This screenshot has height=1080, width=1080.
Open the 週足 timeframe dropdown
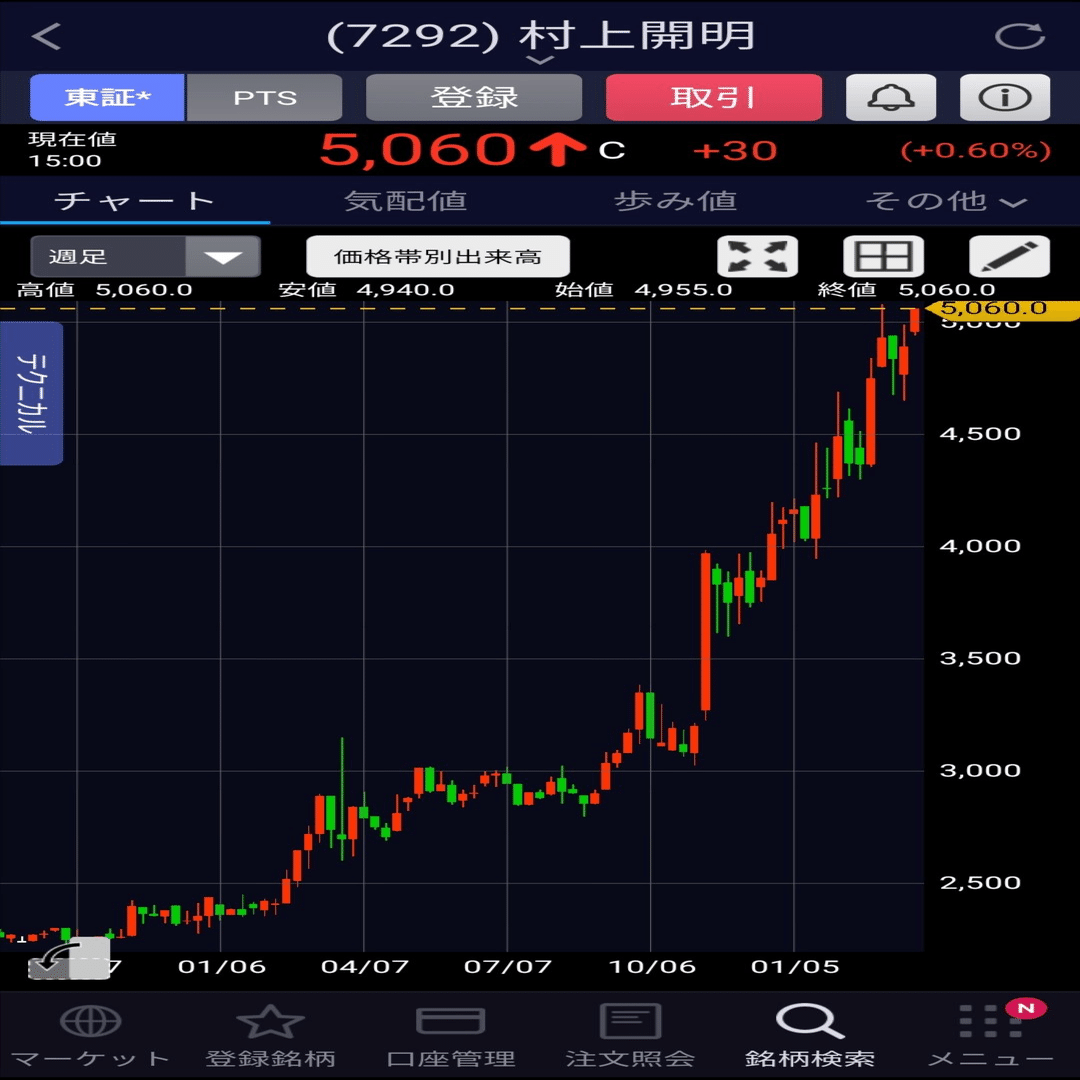(x=145, y=256)
